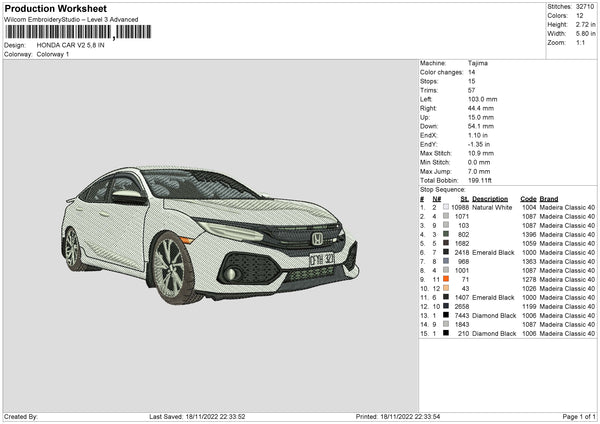Click the Brand column header
The height and width of the screenshot is (424, 600).
click(549, 198)
